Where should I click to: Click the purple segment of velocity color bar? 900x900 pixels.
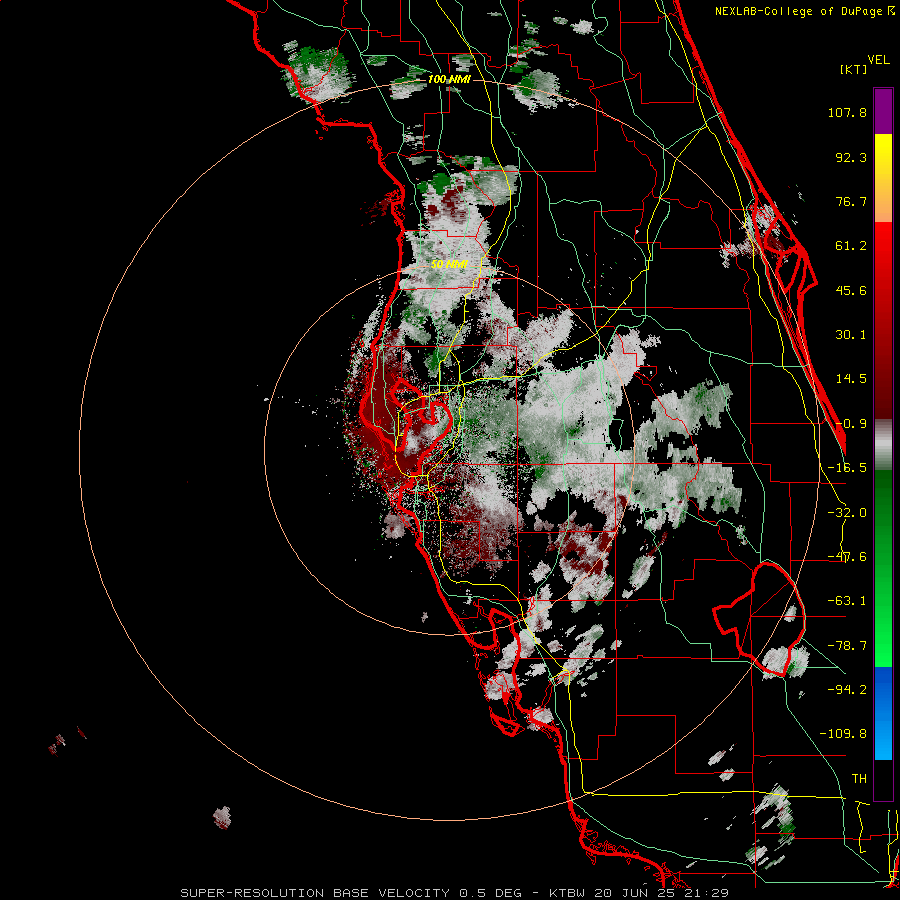[x=883, y=111]
